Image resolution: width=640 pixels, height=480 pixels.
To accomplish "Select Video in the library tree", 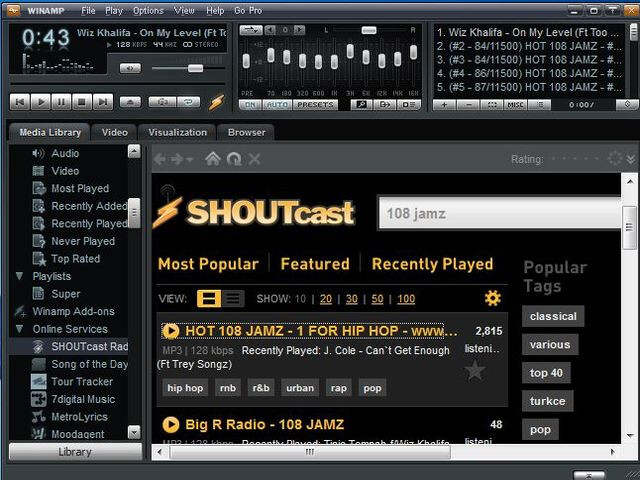I will point(65,171).
